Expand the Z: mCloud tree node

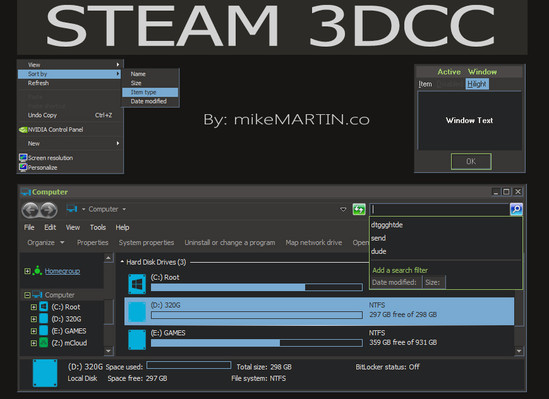click(x=34, y=343)
